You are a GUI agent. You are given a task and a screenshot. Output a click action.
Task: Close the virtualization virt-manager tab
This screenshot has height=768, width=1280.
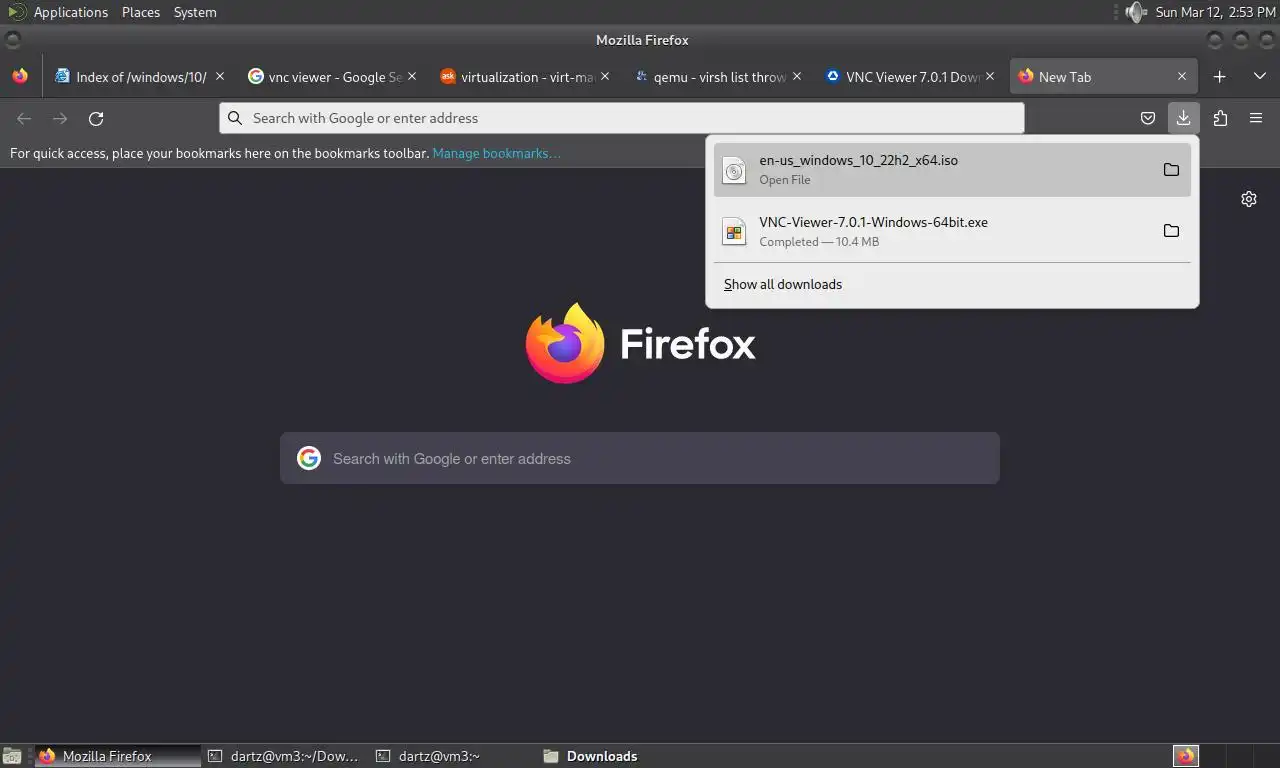(x=605, y=76)
